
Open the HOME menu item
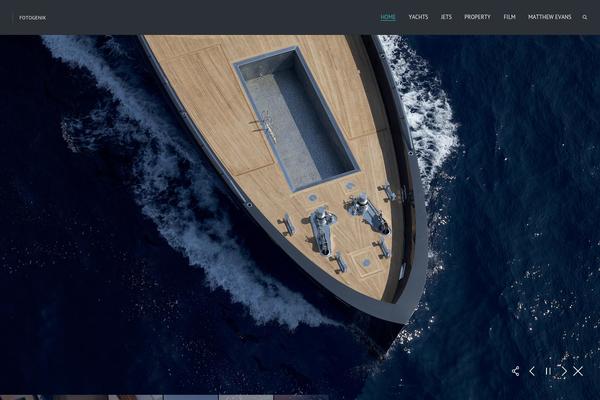[388, 17]
